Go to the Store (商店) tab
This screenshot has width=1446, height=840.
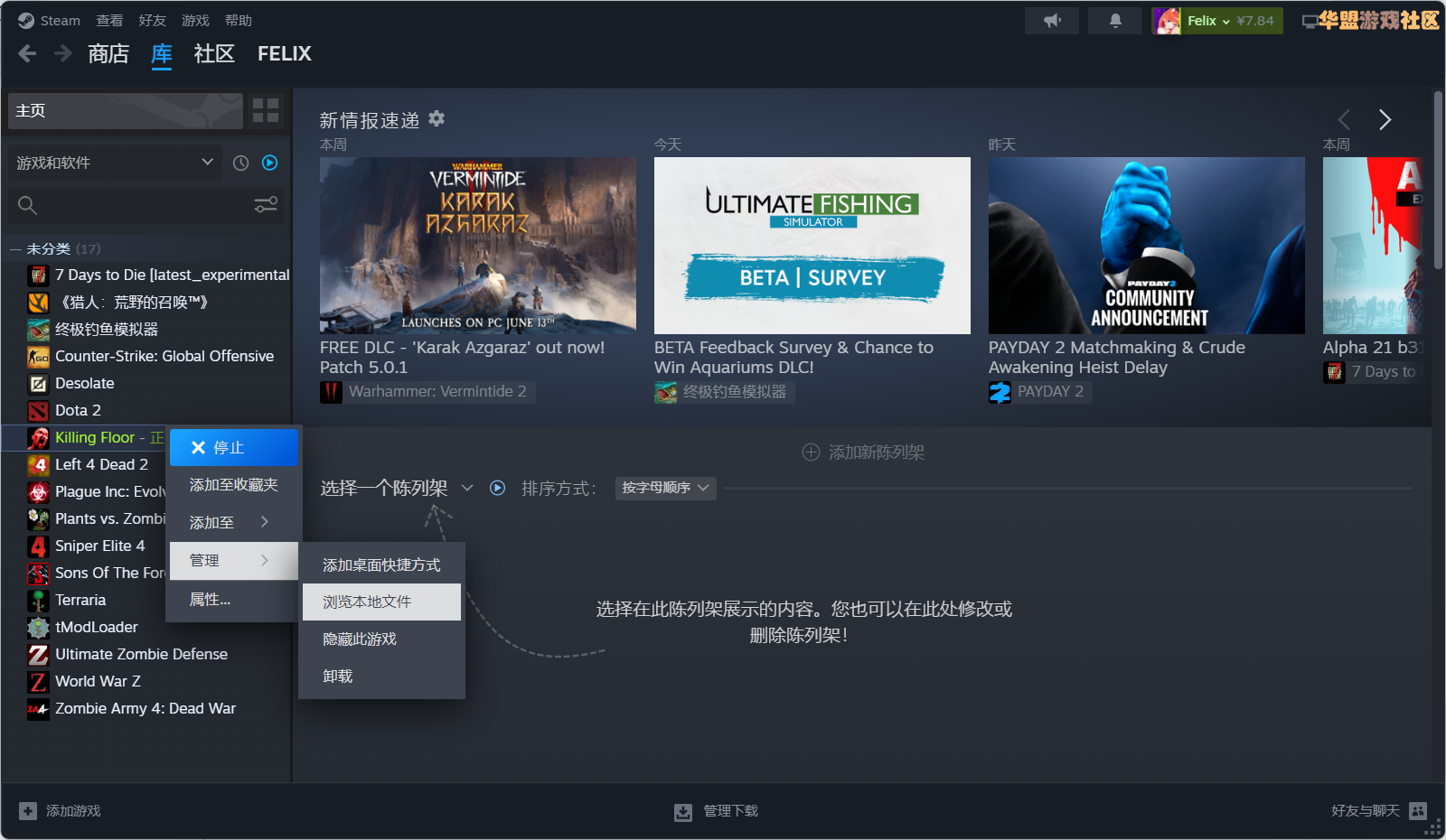click(108, 54)
